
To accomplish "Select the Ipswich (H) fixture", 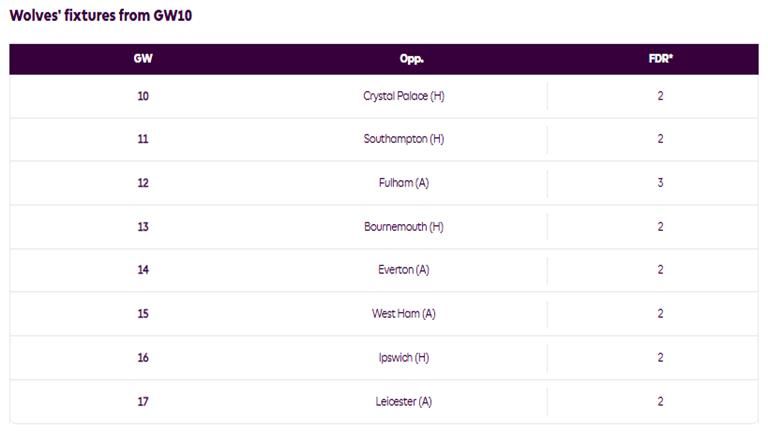I will point(403,358).
